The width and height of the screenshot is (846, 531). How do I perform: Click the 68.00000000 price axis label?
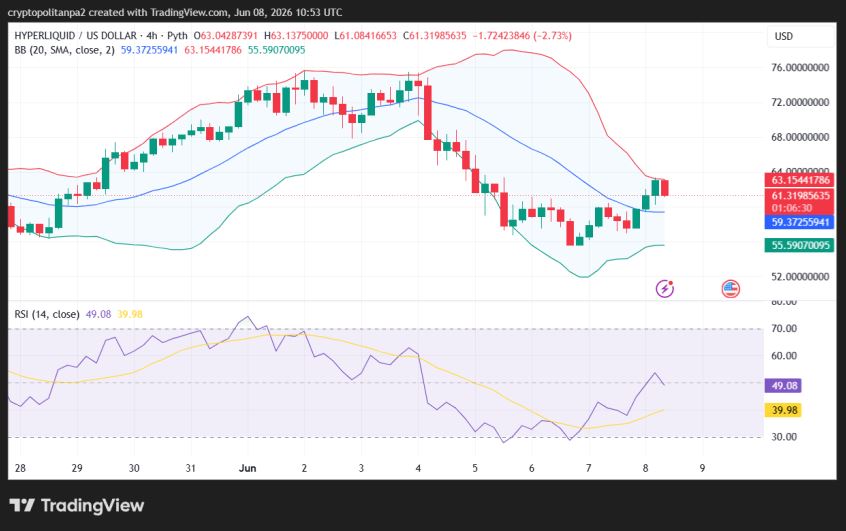[x=800, y=137]
